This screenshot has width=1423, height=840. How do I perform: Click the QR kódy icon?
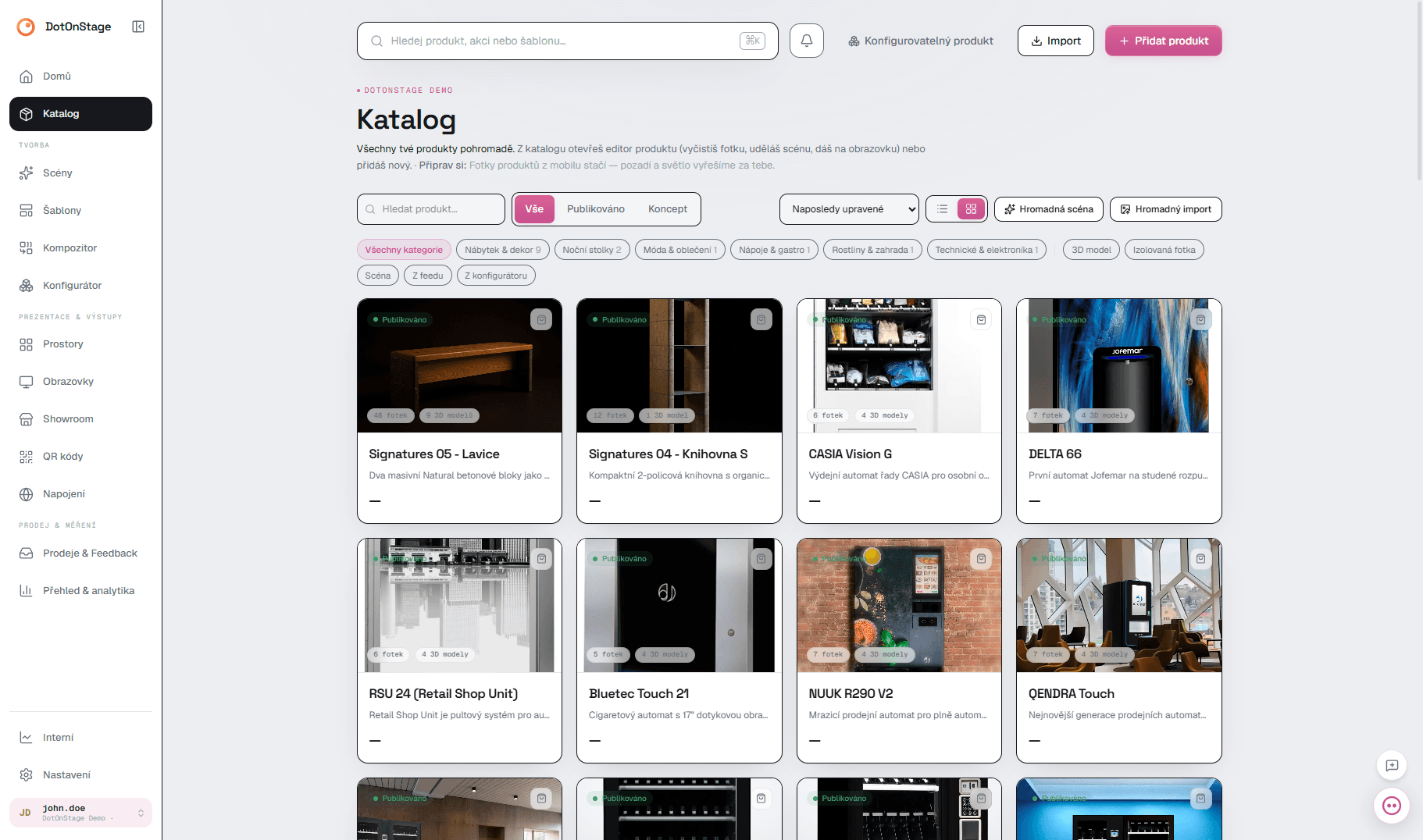[x=26, y=457]
